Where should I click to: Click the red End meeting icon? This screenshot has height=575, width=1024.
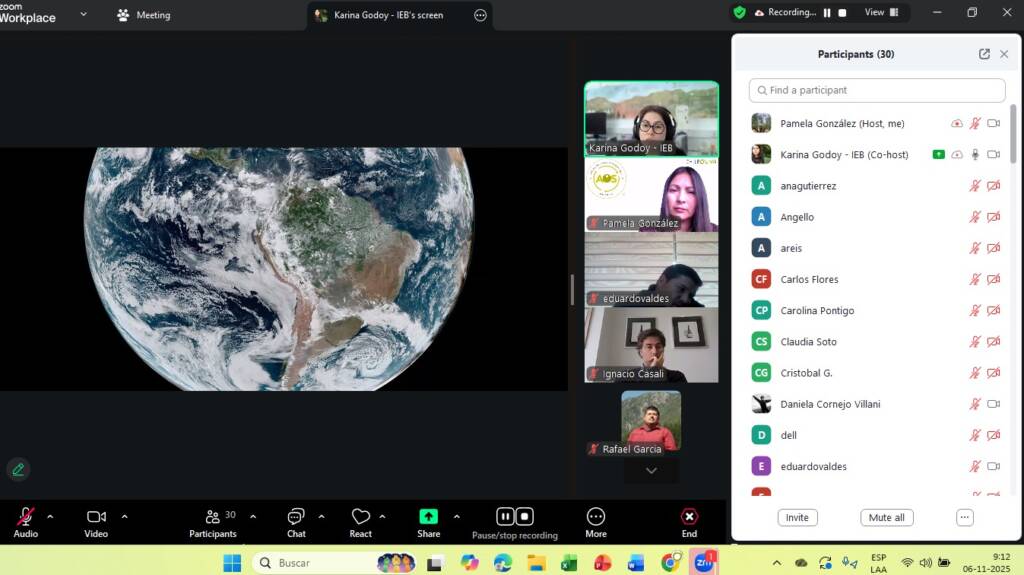(689, 517)
